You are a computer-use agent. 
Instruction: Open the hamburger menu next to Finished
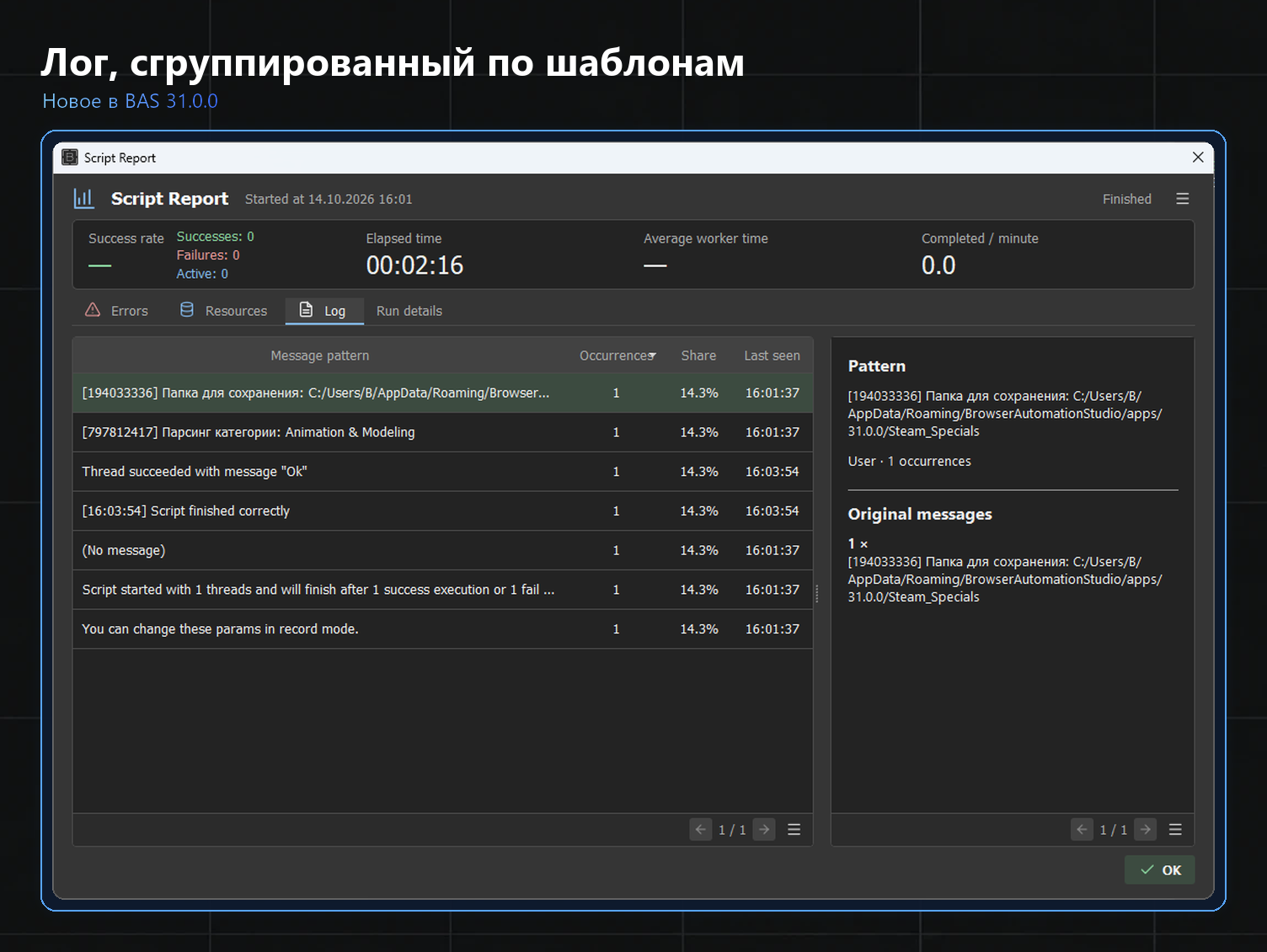tap(1182, 199)
